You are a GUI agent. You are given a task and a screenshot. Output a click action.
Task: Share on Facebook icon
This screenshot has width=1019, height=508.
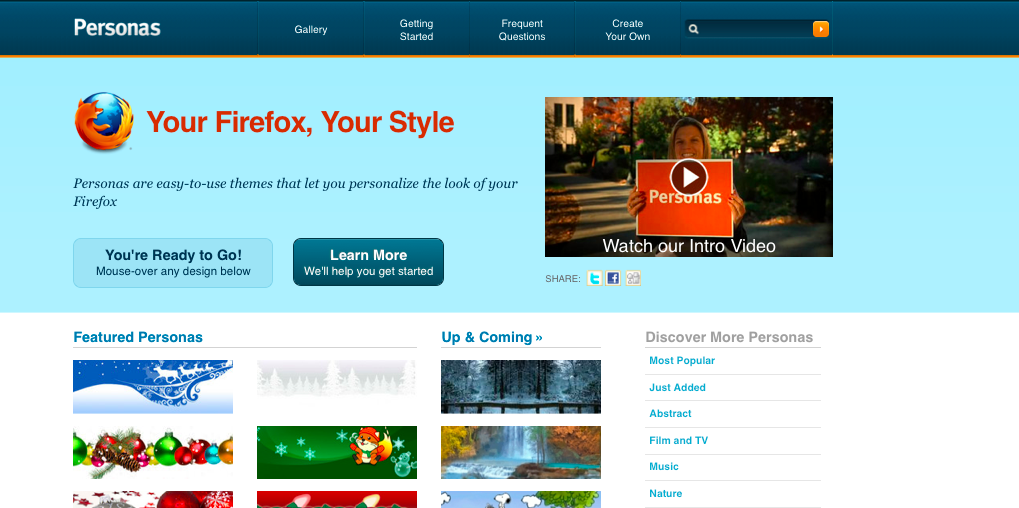[x=613, y=279]
